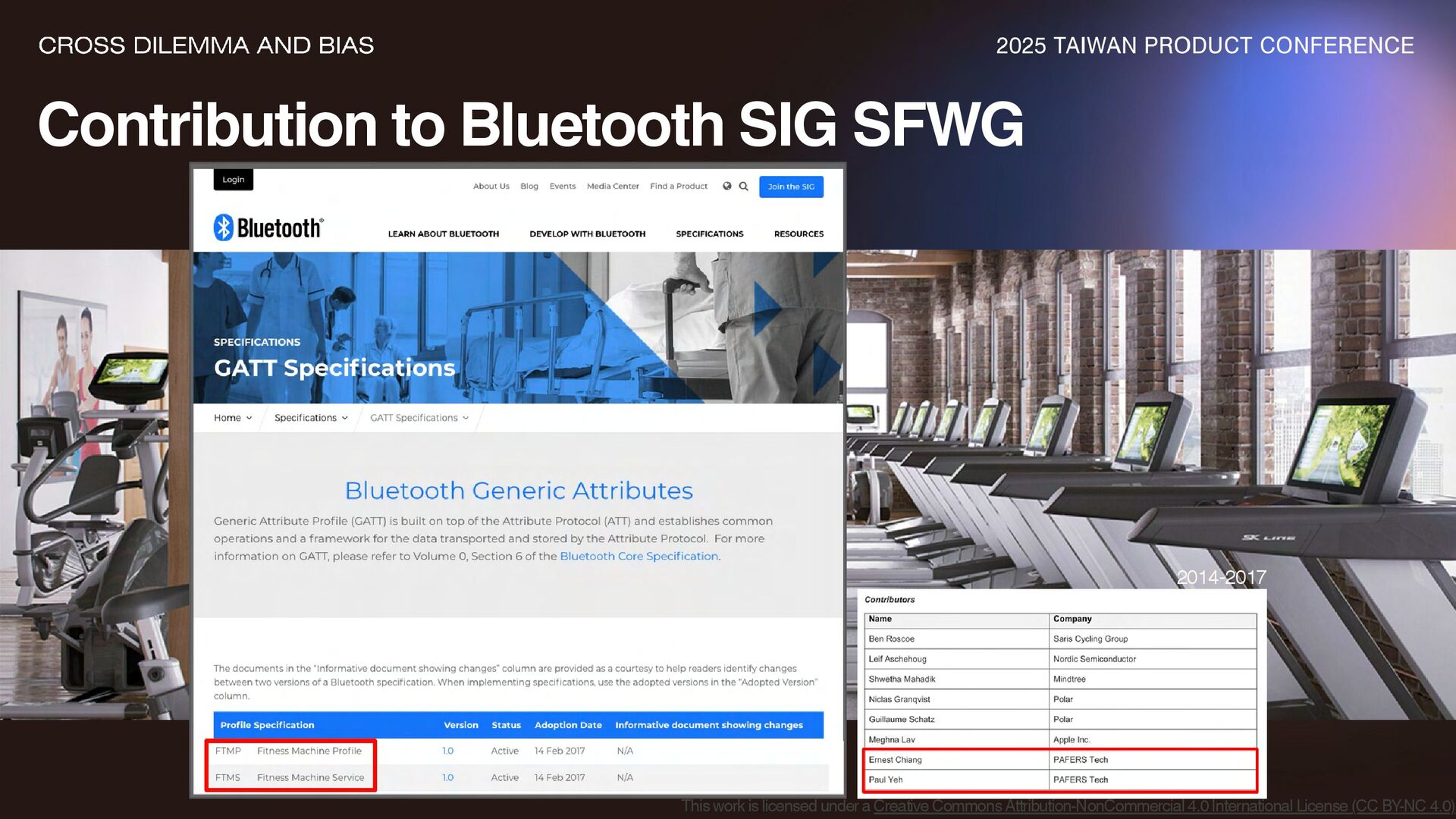Viewport: 1456px width, 819px height.
Task: Open the Bluetooth Core Specification link
Action: coord(639,557)
